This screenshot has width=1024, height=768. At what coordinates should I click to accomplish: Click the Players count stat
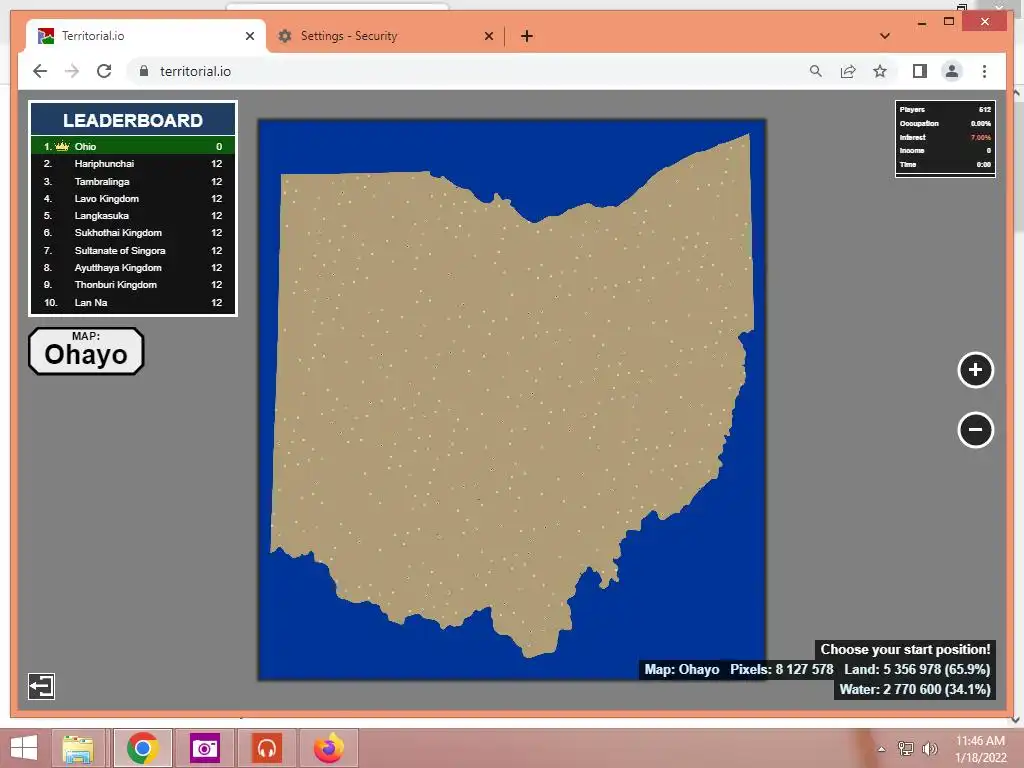(x=945, y=110)
